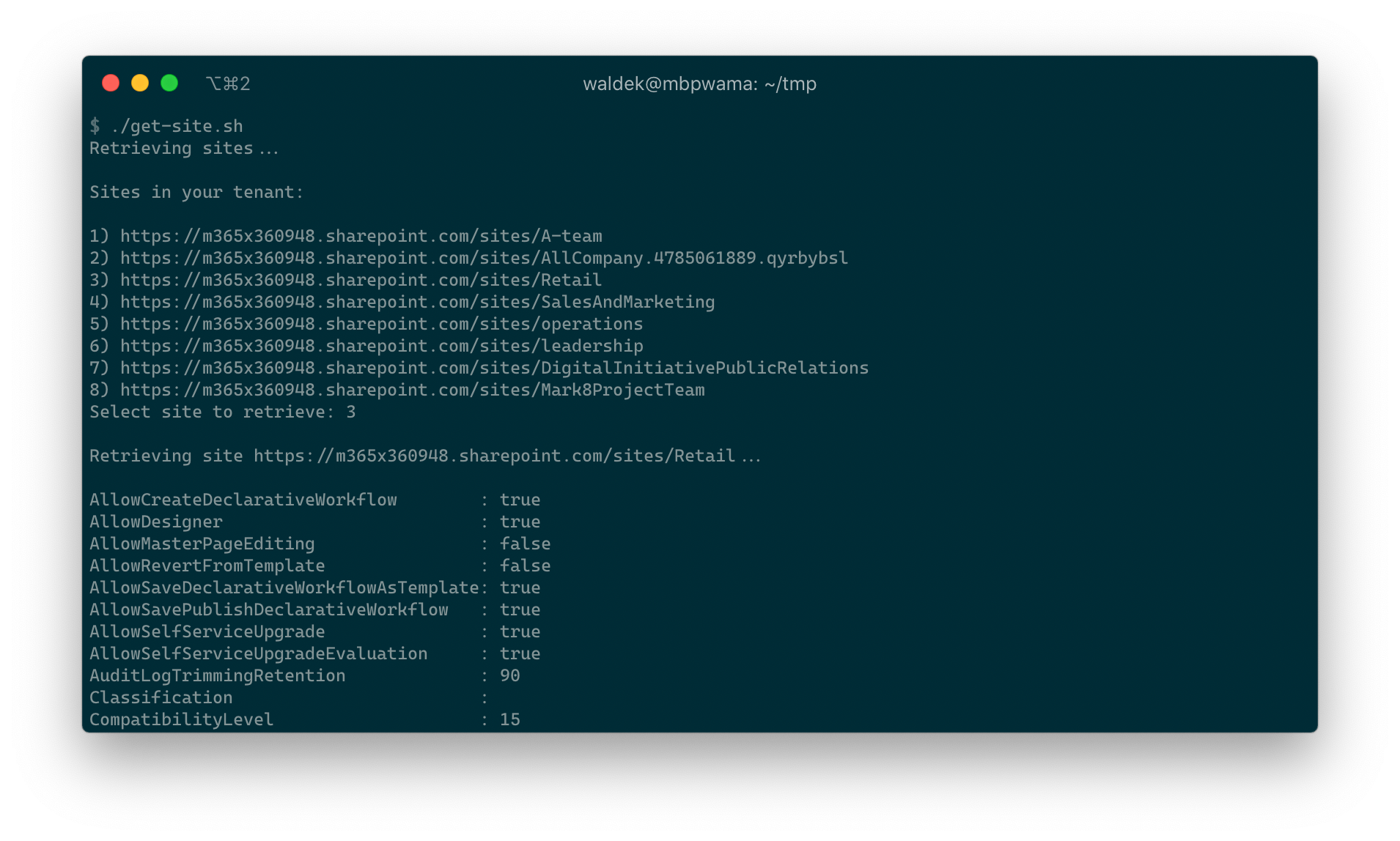Click the Mark8ProjectTeam site URL
1400x841 pixels.
click(x=413, y=390)
